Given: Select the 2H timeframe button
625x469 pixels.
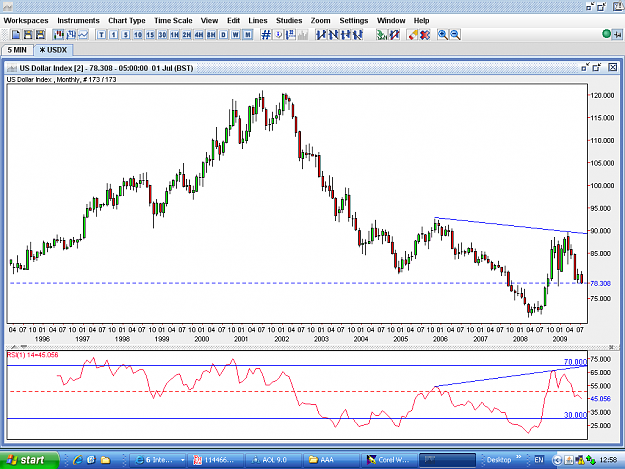Looking at the screenshot, I should (x=187, y=35).
